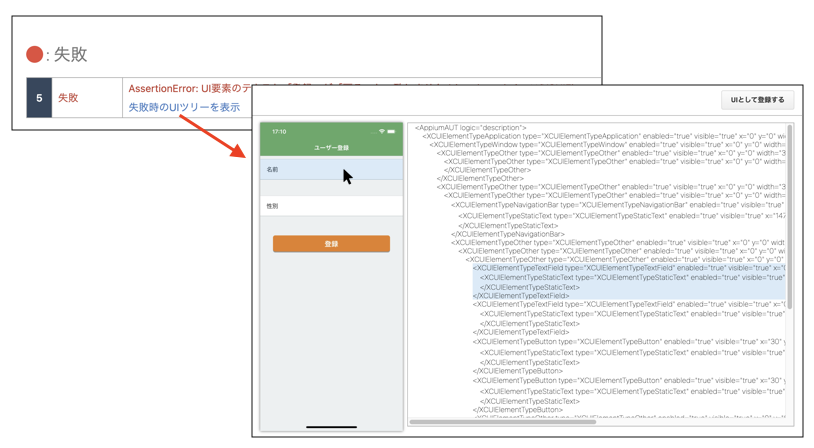Click the AssertionError message text

(190, 88)
